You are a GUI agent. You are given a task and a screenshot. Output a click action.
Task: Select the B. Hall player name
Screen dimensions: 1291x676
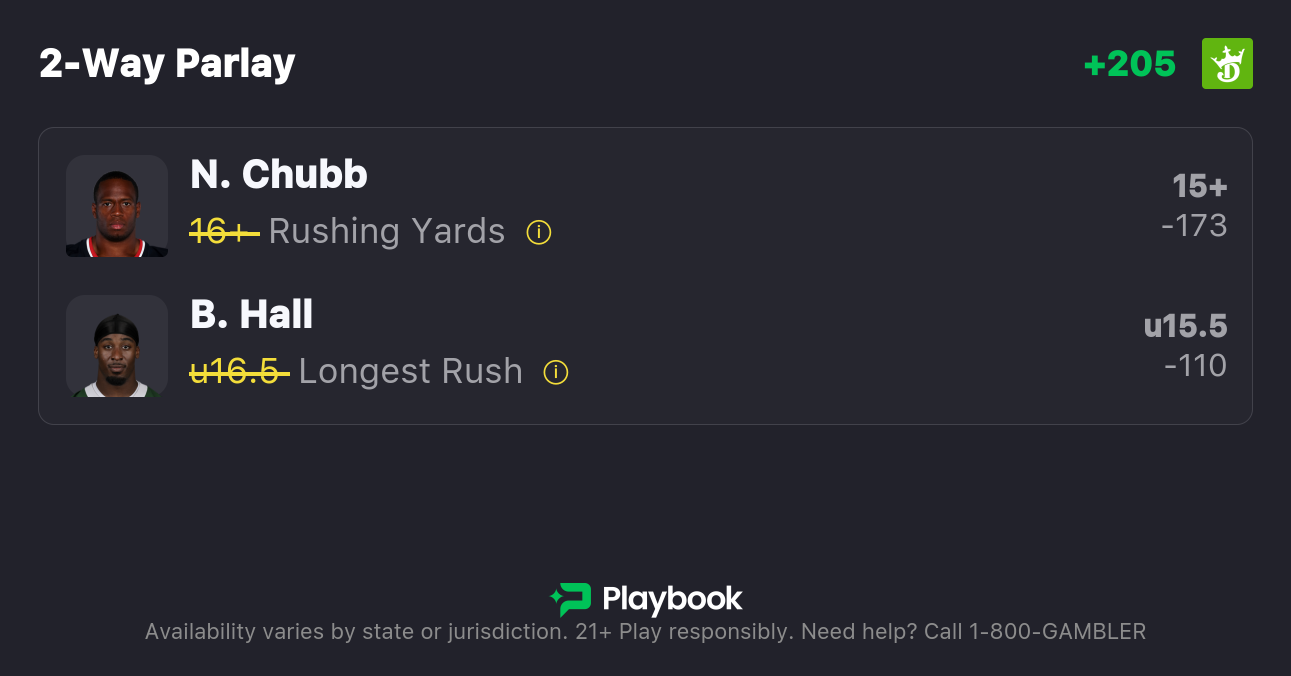pyautogui.click(x=251, y=315)
